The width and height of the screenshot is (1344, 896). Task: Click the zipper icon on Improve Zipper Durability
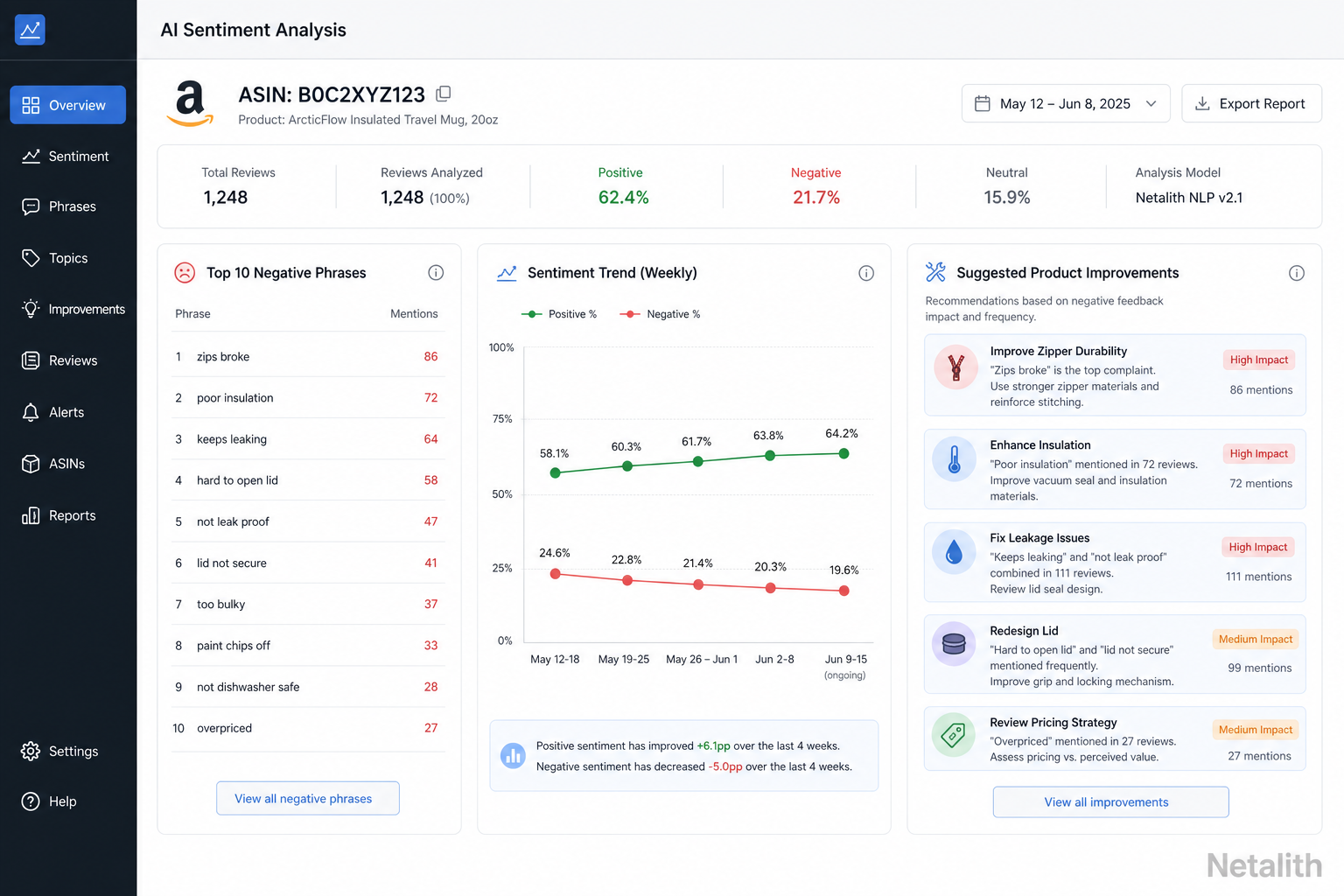[955, 367]
